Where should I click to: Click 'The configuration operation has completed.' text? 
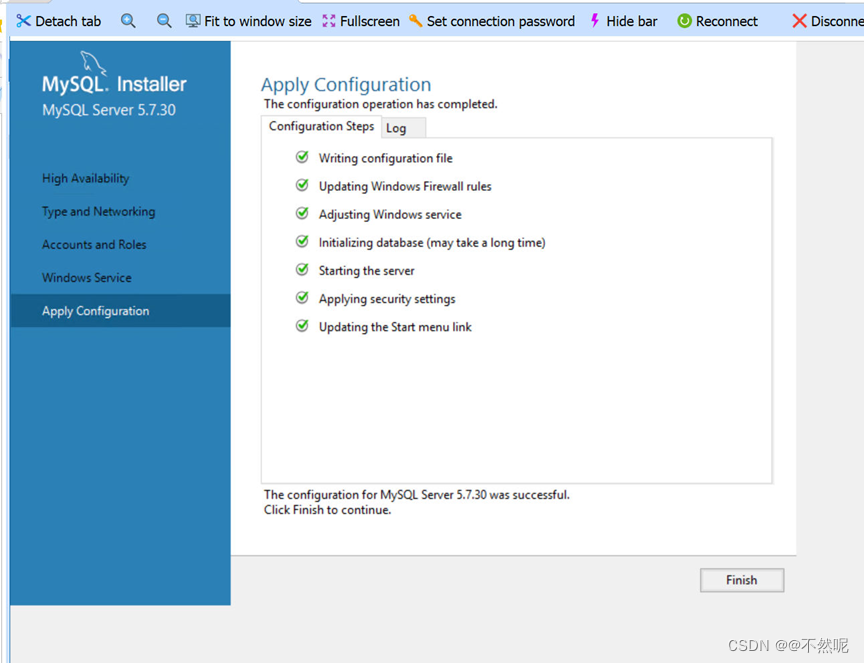pos(381,104)
